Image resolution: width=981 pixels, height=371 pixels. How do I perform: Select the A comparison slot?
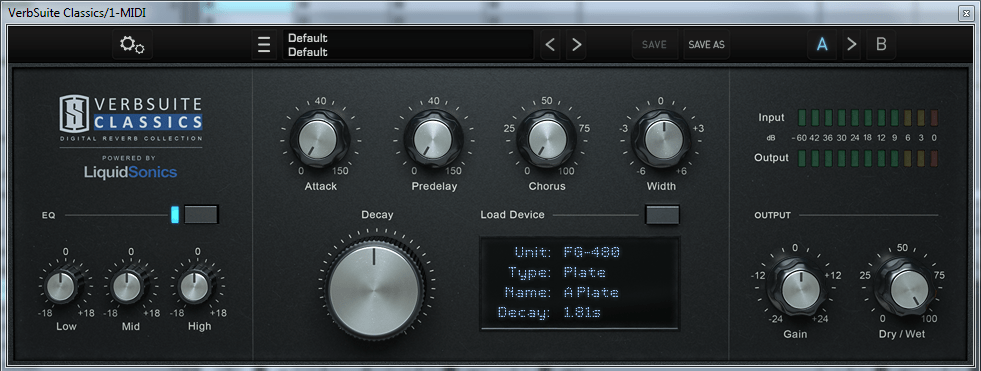[x=822, y=44]
